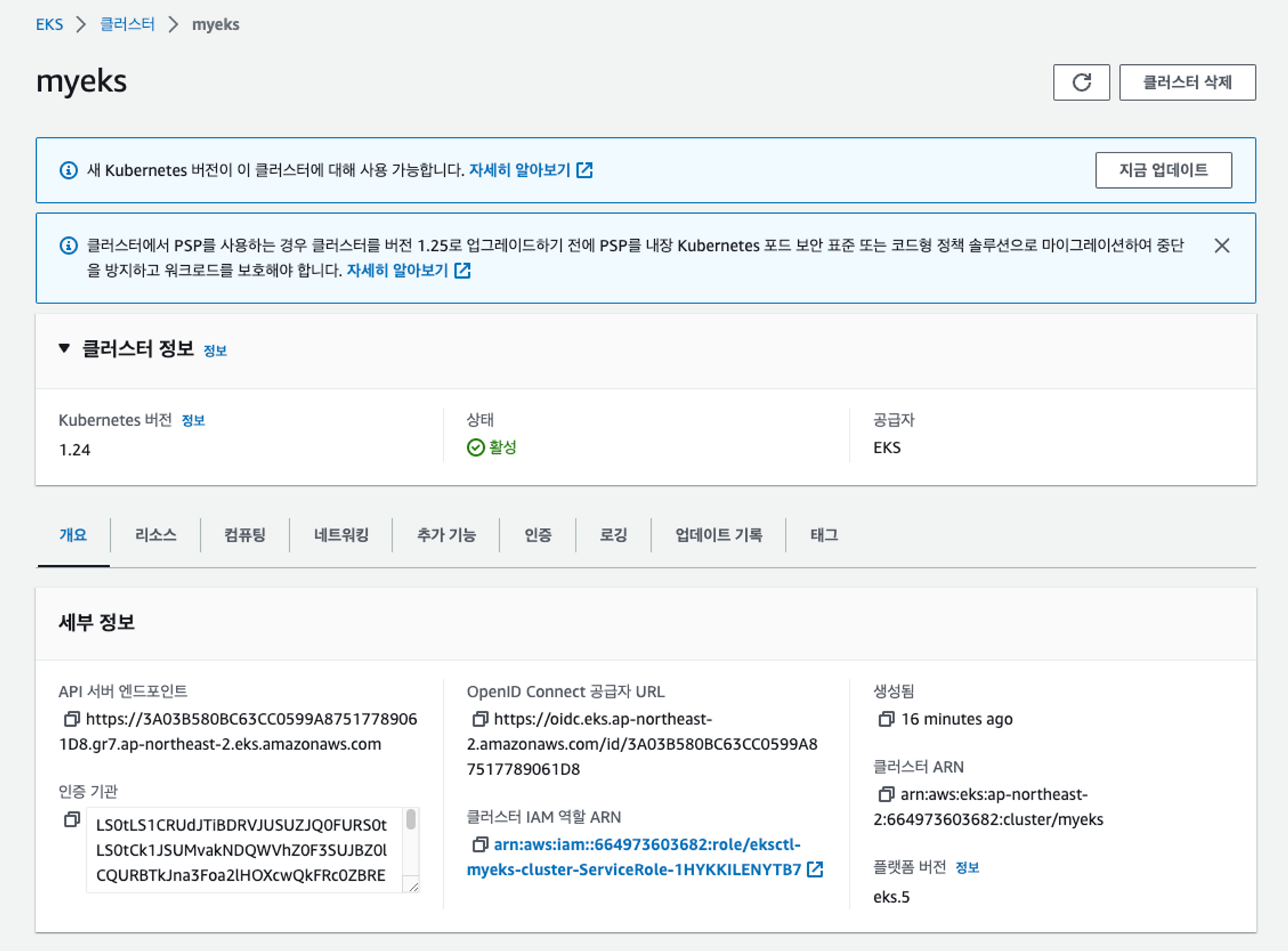Click the refresh icon button
This screenshot has height=951, width=1288.
point(1081,82)
